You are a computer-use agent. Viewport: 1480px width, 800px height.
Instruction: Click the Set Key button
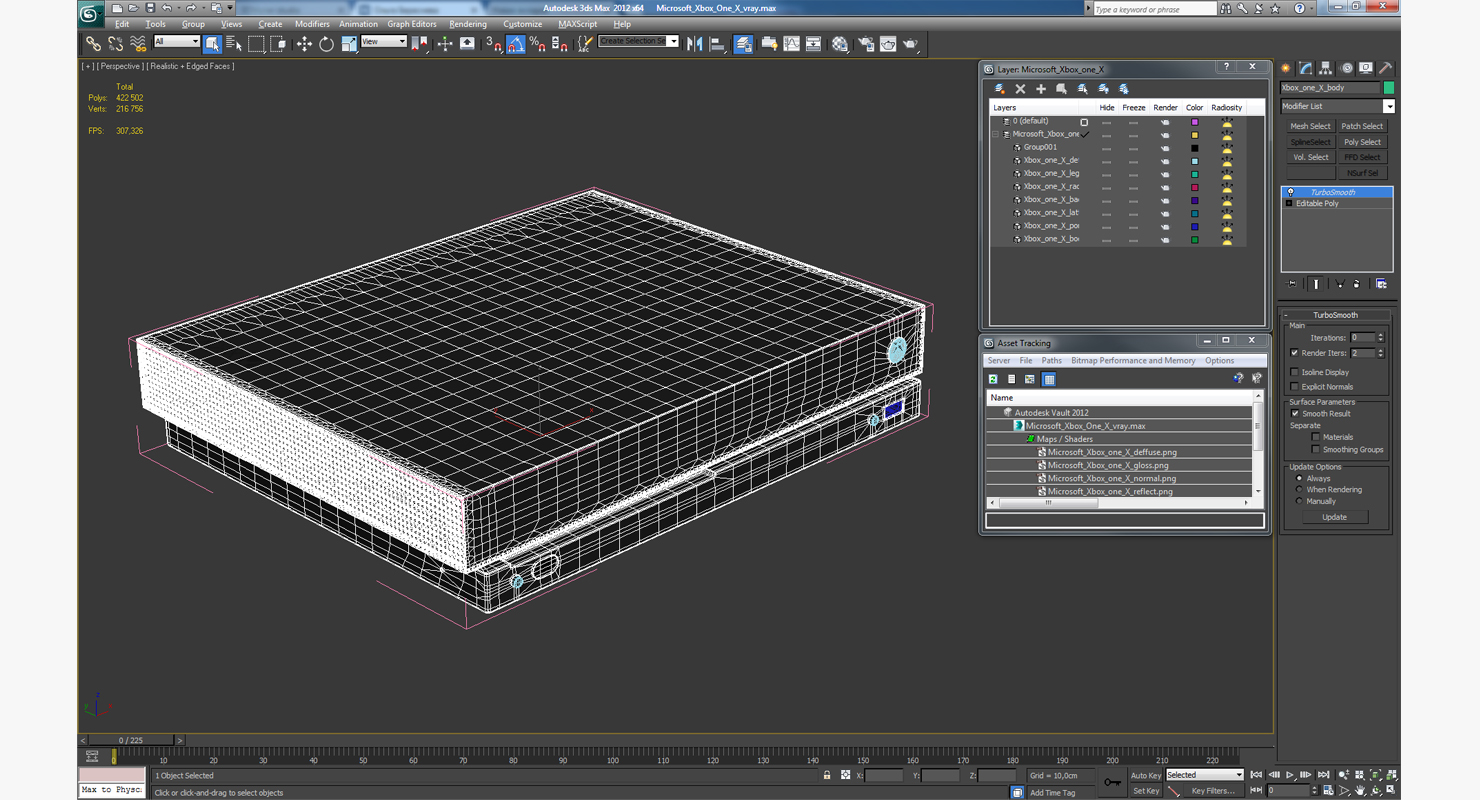1146,791
